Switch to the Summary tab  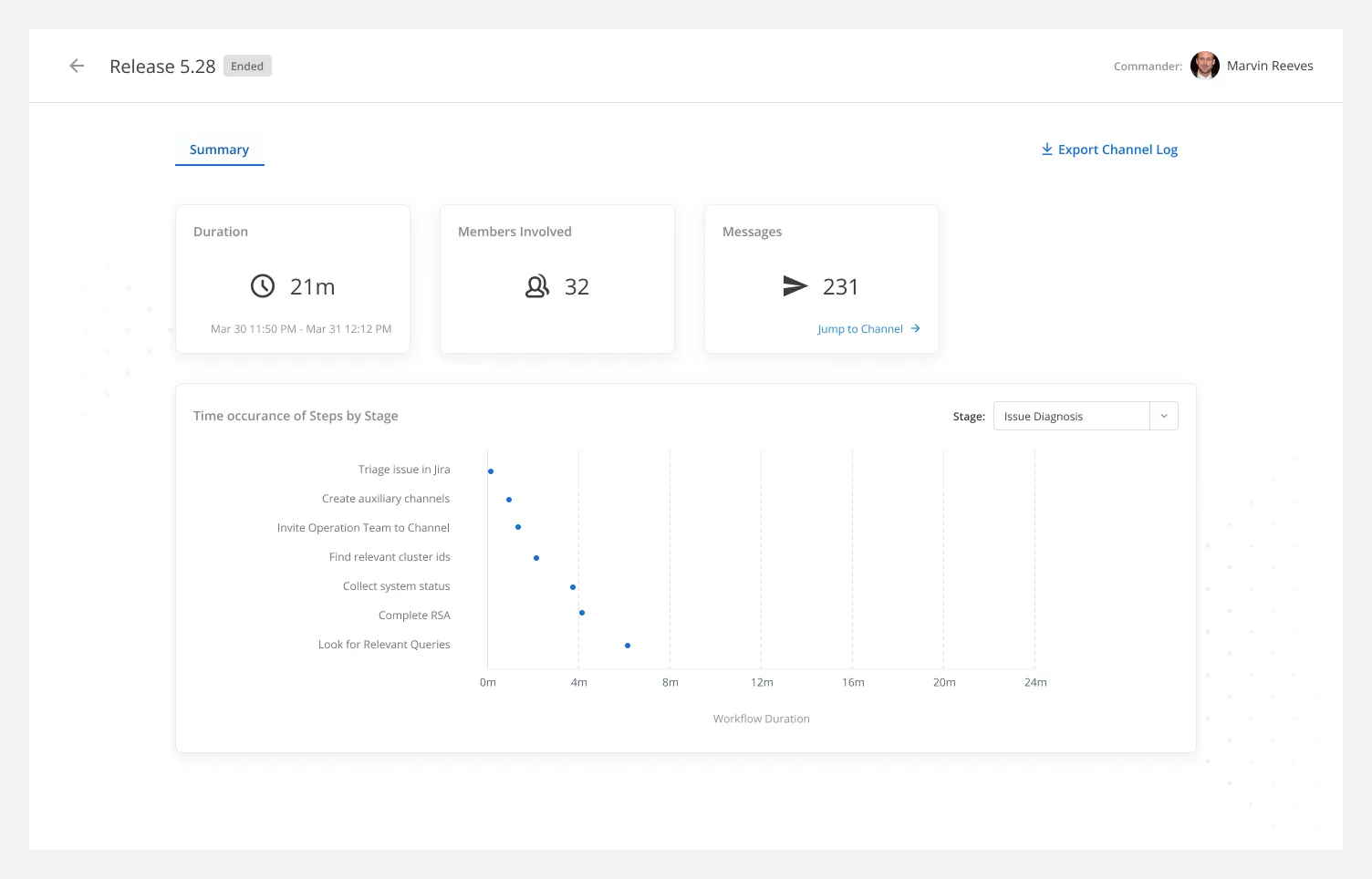coord(219,150)
